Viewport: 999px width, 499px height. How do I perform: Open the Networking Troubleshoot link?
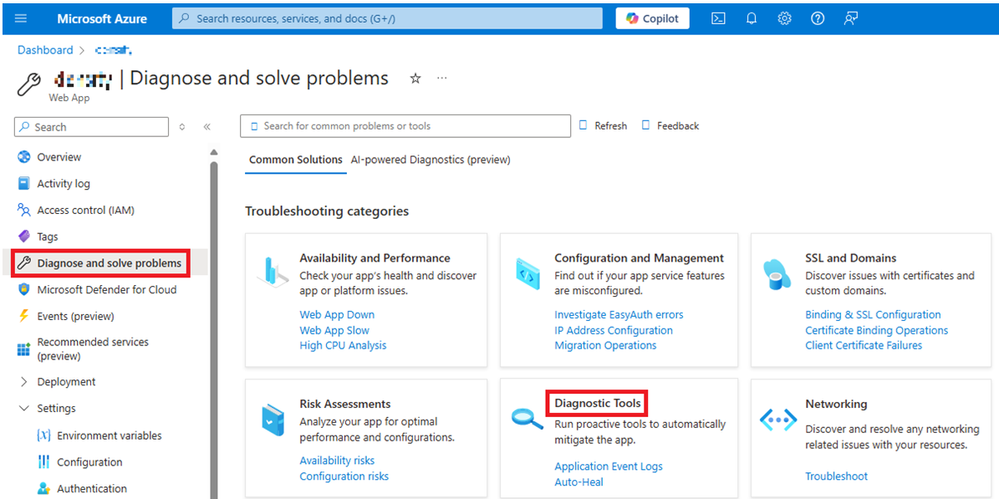[x=837, y=476]
